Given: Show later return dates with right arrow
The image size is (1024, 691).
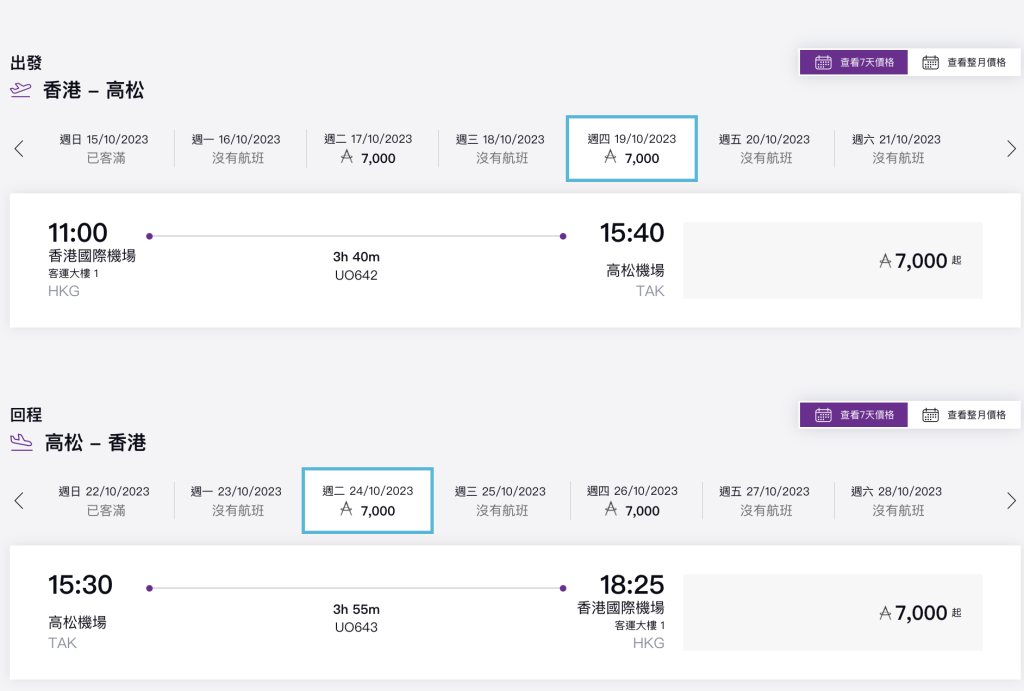Looking at the screenshot, I should click(1011, 501).
